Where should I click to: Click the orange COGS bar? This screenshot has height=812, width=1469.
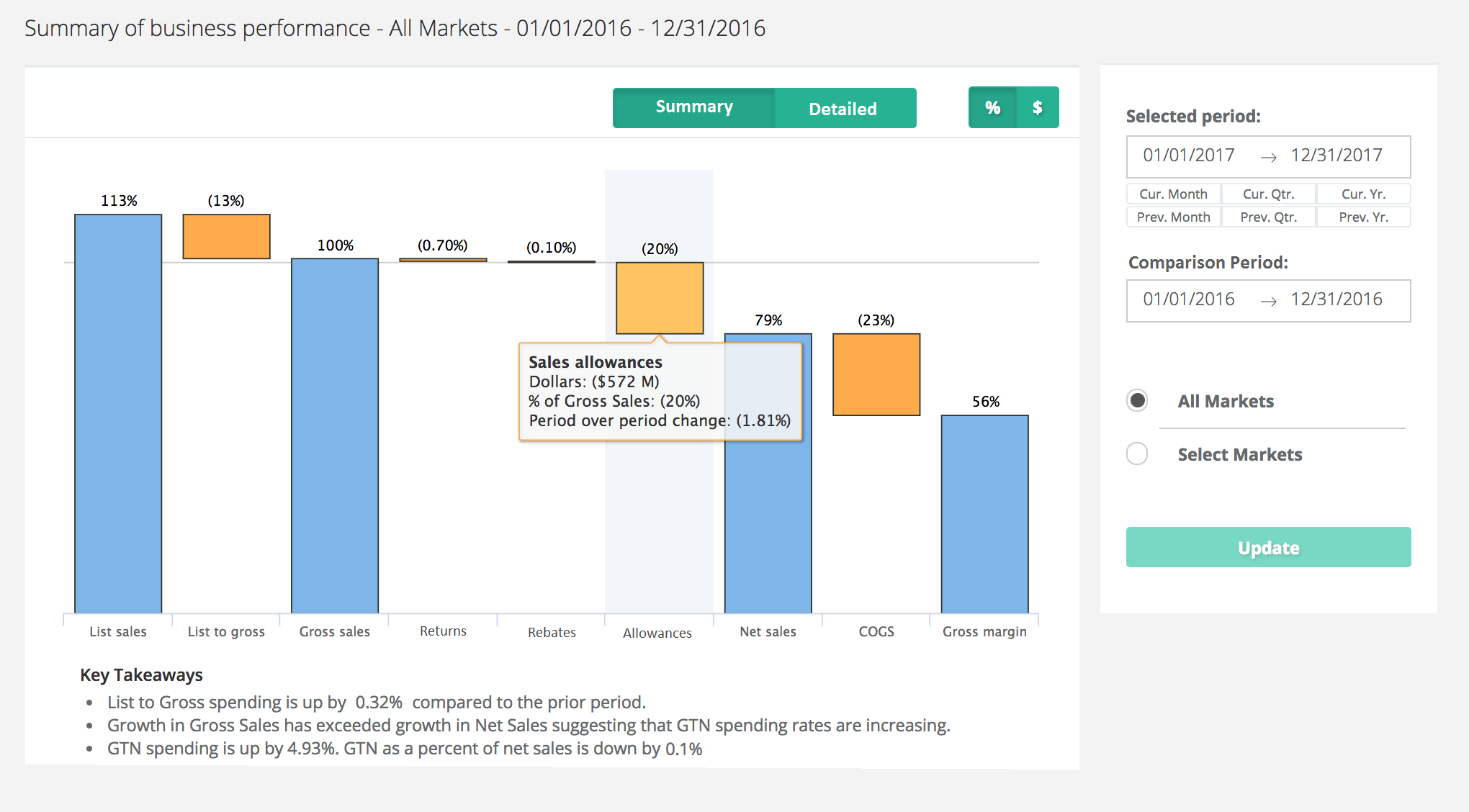coord(876,374)
